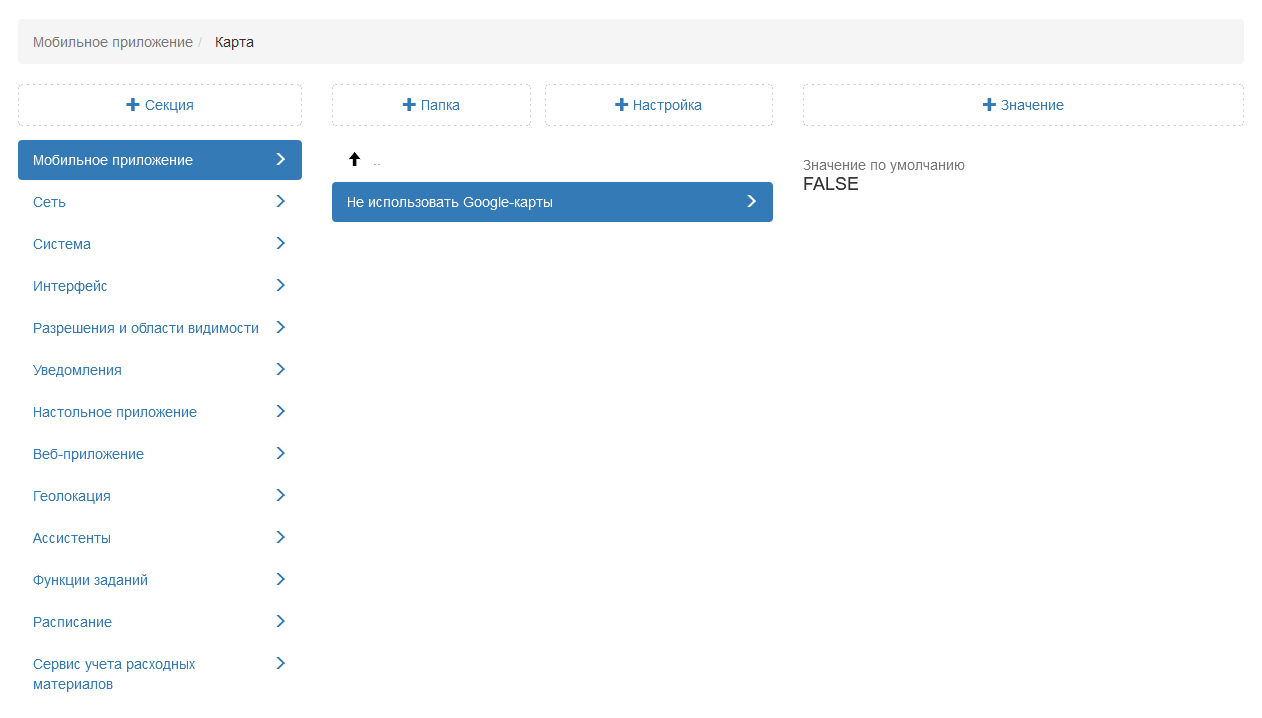Select the Интерфейс section

pyautogui.click(x=70, y=286)
